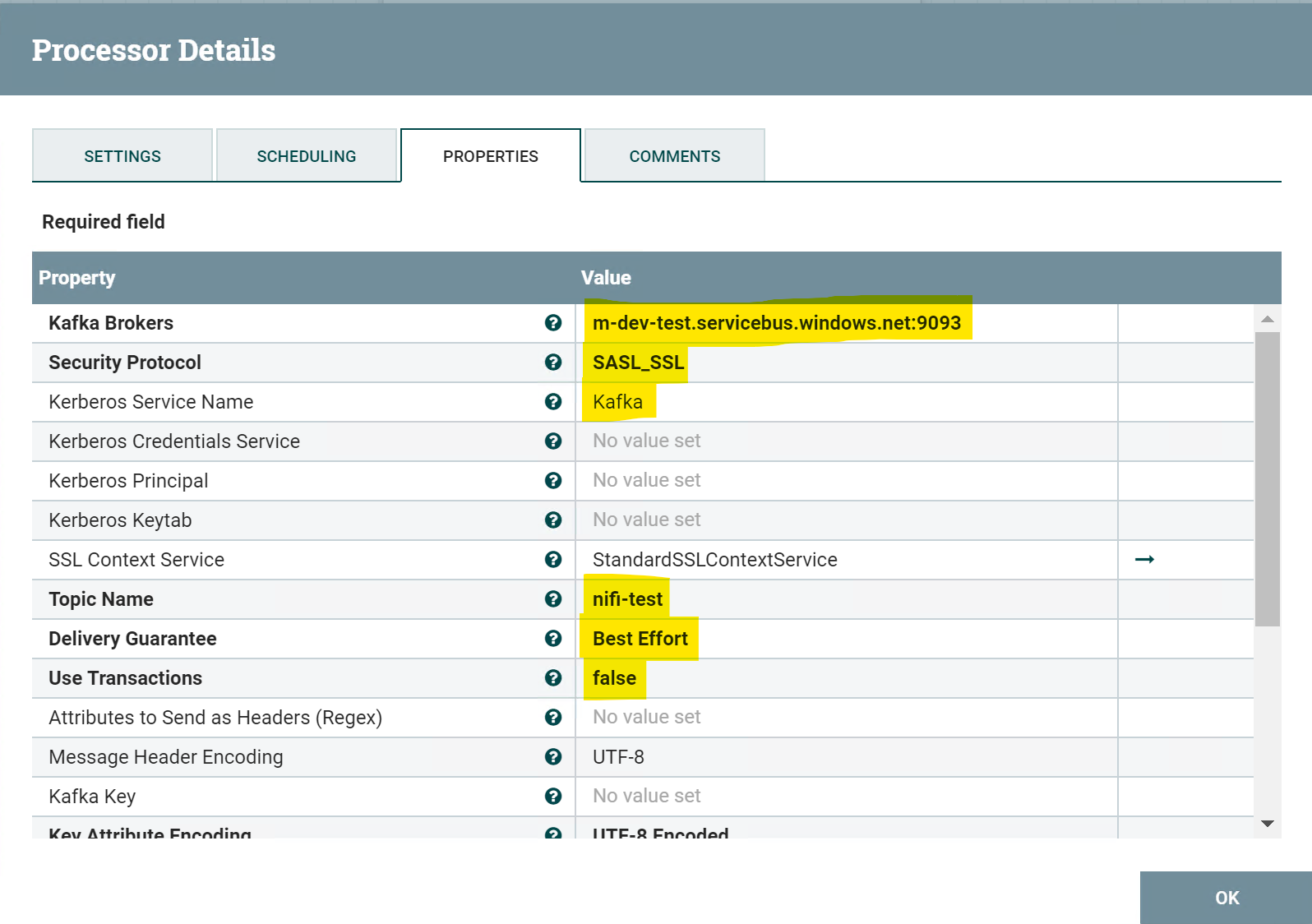
Task: Click help icon for Kerberos Keytab
Action: (553, 520)
